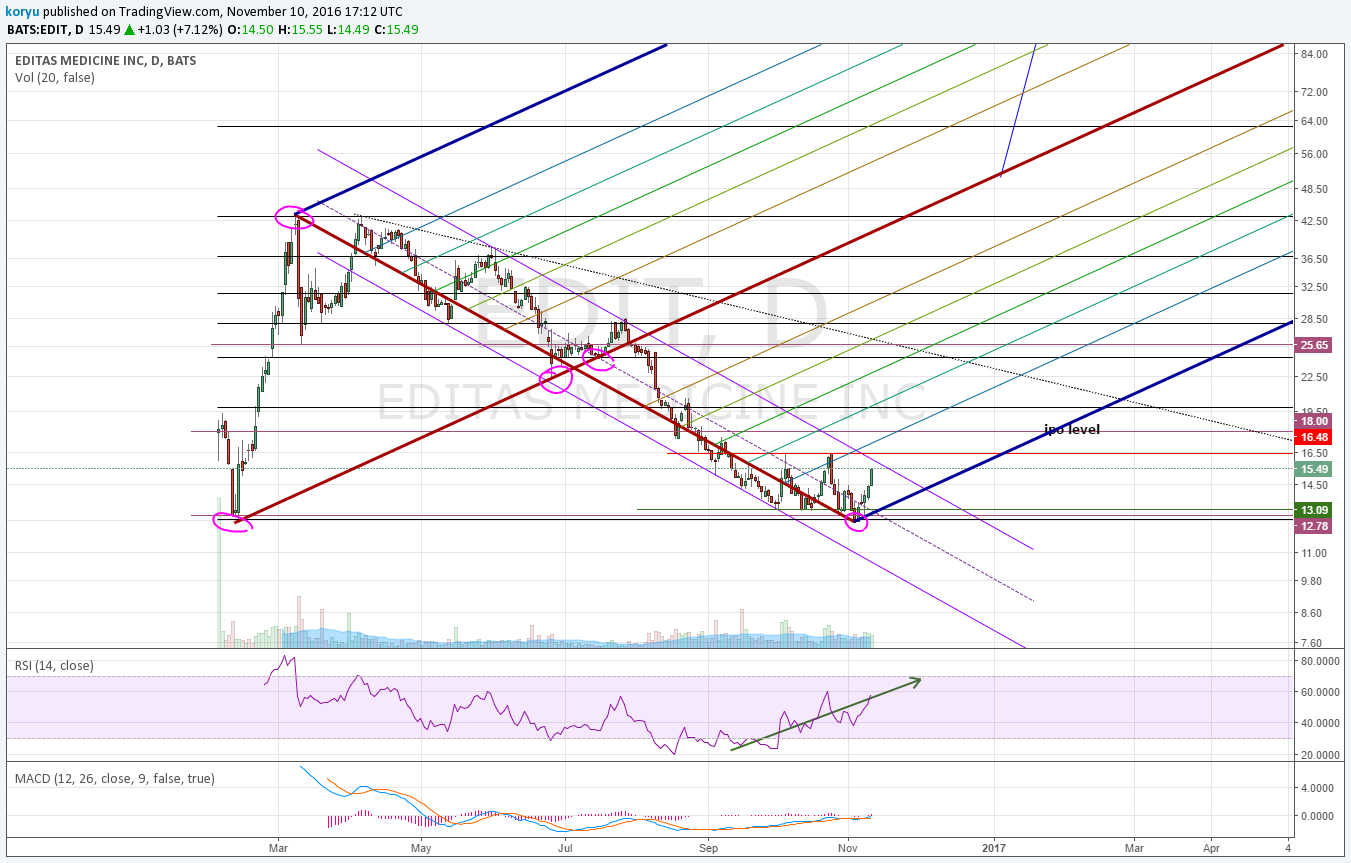
Task: Click 32.50 on the price axis
Action: (x=1316, y=287)
